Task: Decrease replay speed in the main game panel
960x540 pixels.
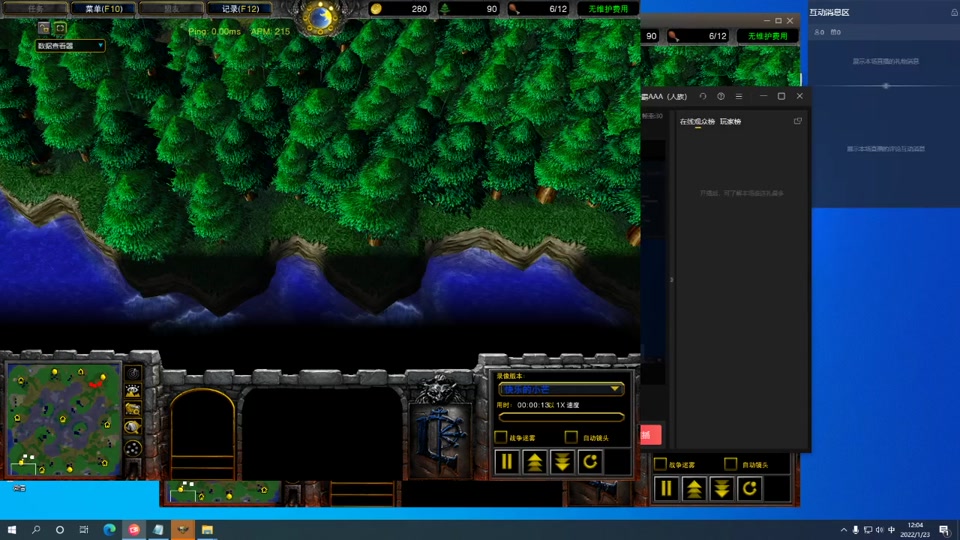Action: [x=562, y=462]
